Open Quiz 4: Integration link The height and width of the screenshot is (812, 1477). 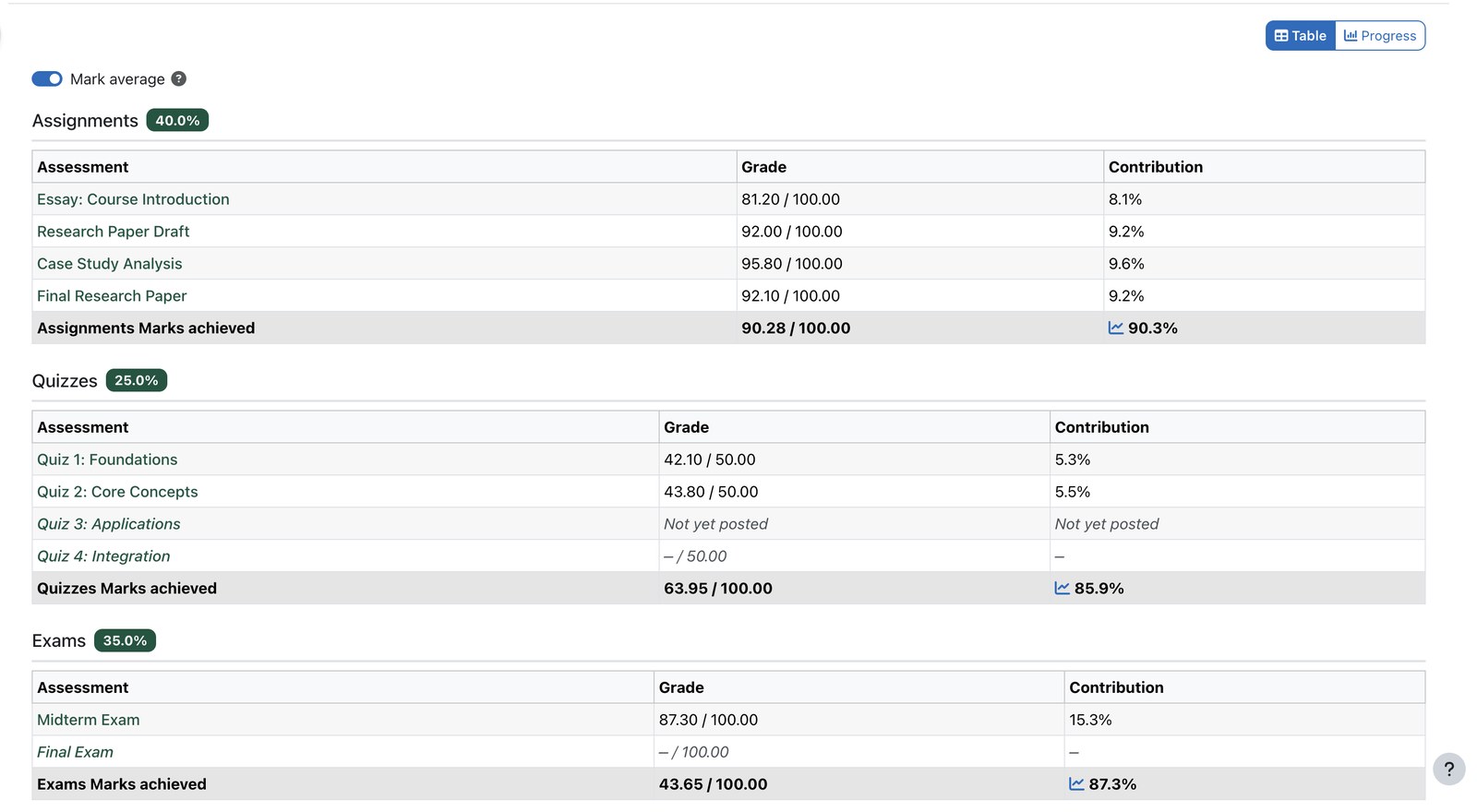tap(103, 556)
